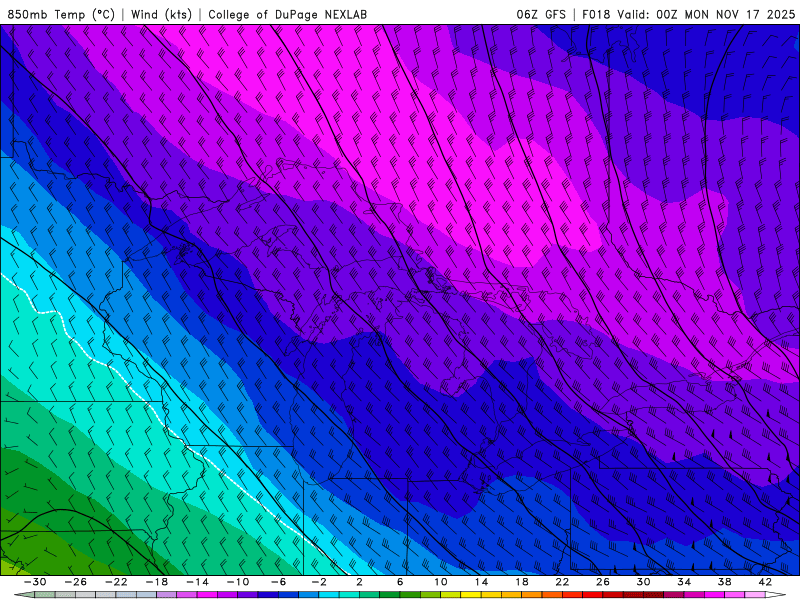Click the right arrow end of the color bar
Viewport: 800px width, 600px height.
pyautogui.click(x=776, y=595)
